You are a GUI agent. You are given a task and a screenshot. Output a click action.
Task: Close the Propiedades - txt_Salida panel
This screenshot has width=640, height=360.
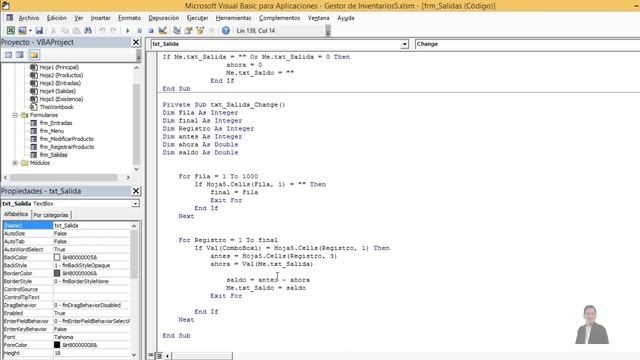coord(136,191)
